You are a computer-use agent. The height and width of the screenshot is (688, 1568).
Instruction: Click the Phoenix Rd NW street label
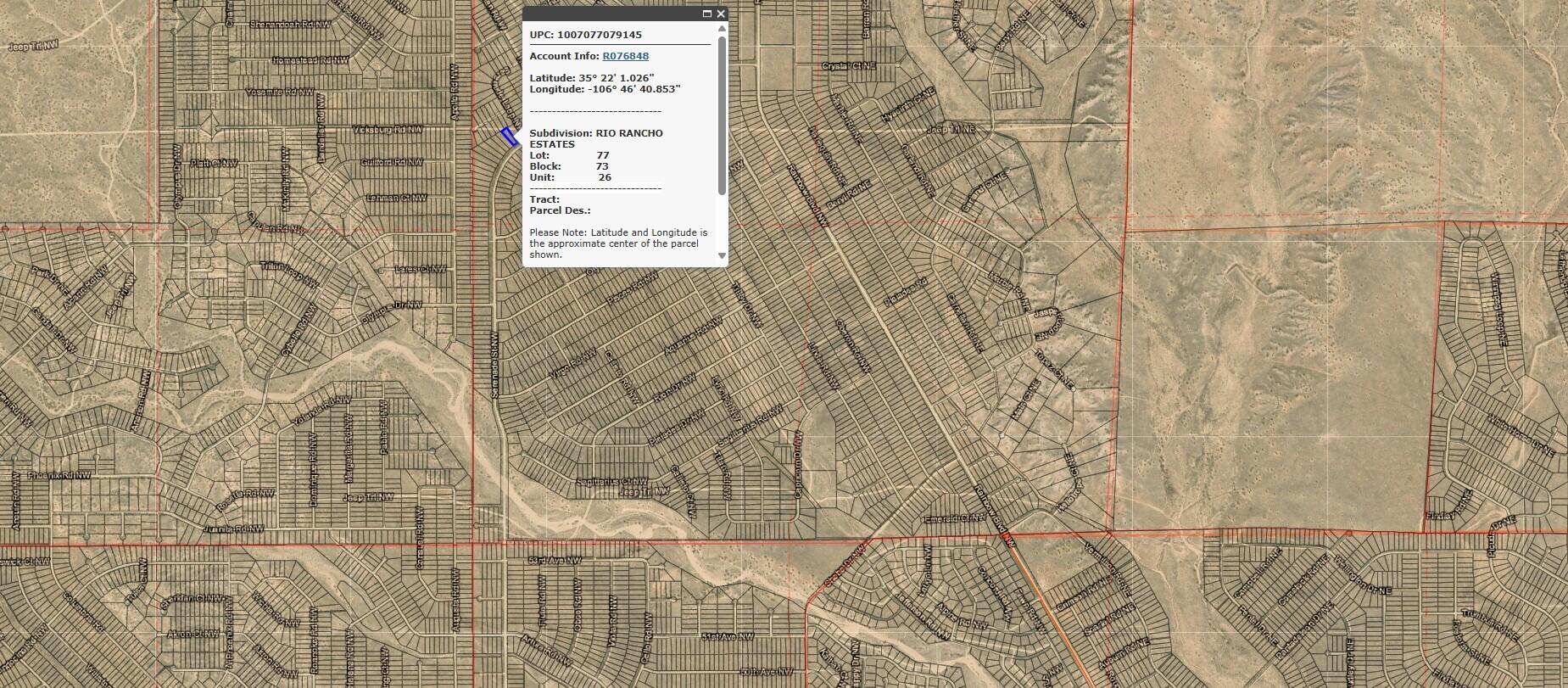pyautogui.click(x=59, y=476)
